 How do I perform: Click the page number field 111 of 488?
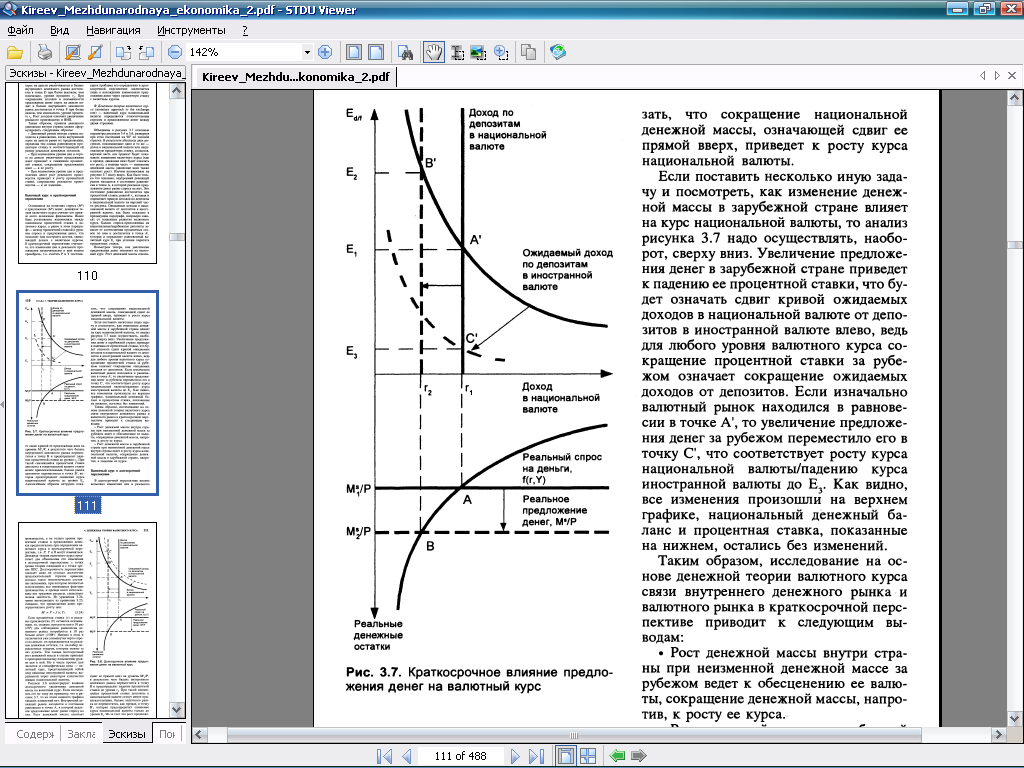[x=460, y=756]
